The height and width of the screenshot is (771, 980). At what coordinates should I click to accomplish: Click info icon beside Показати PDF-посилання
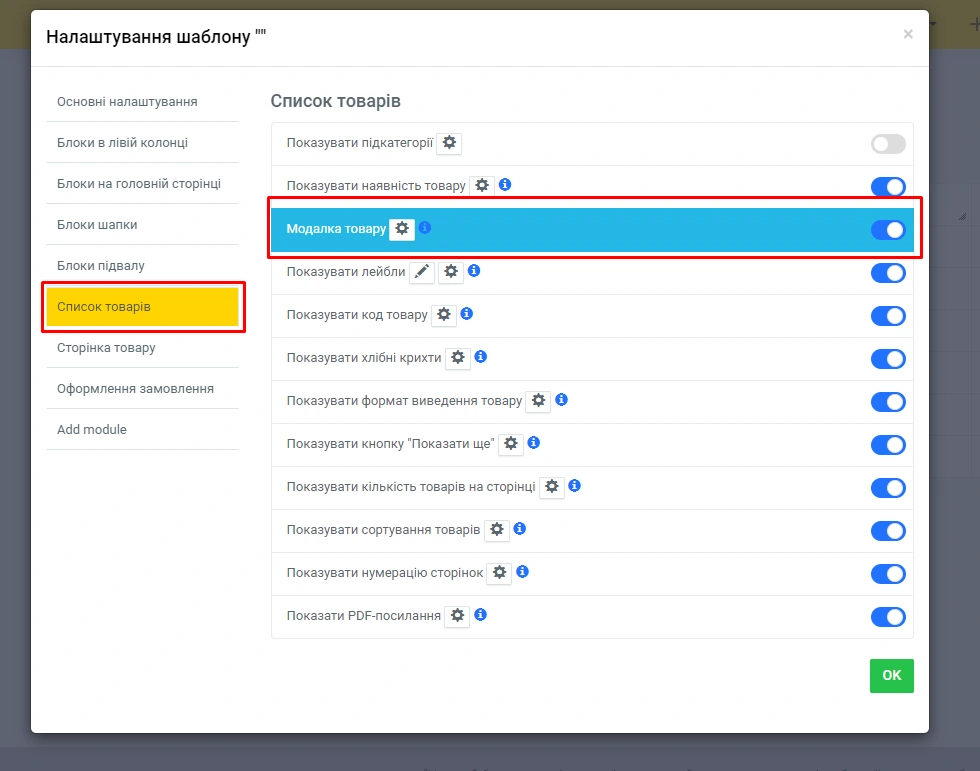click(481, 615)
